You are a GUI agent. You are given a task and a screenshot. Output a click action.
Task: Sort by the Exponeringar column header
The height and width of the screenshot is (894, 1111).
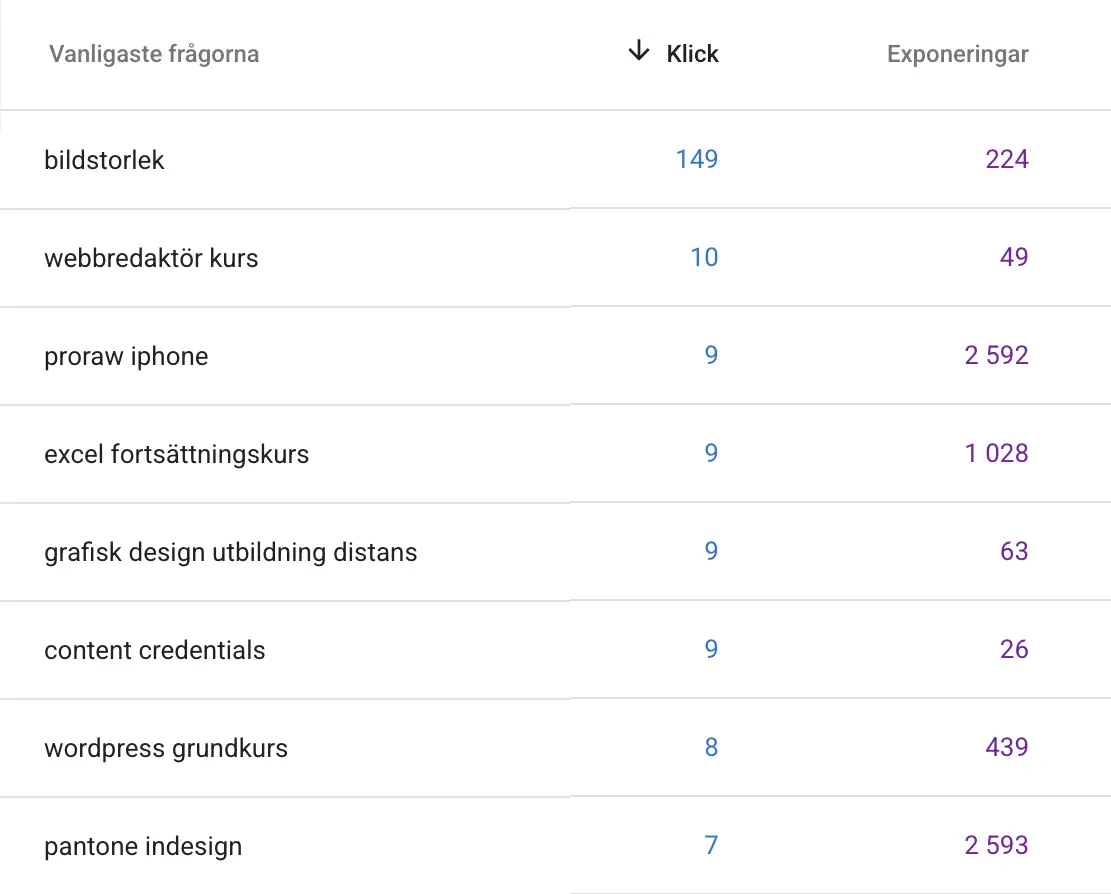pos(957,54)
